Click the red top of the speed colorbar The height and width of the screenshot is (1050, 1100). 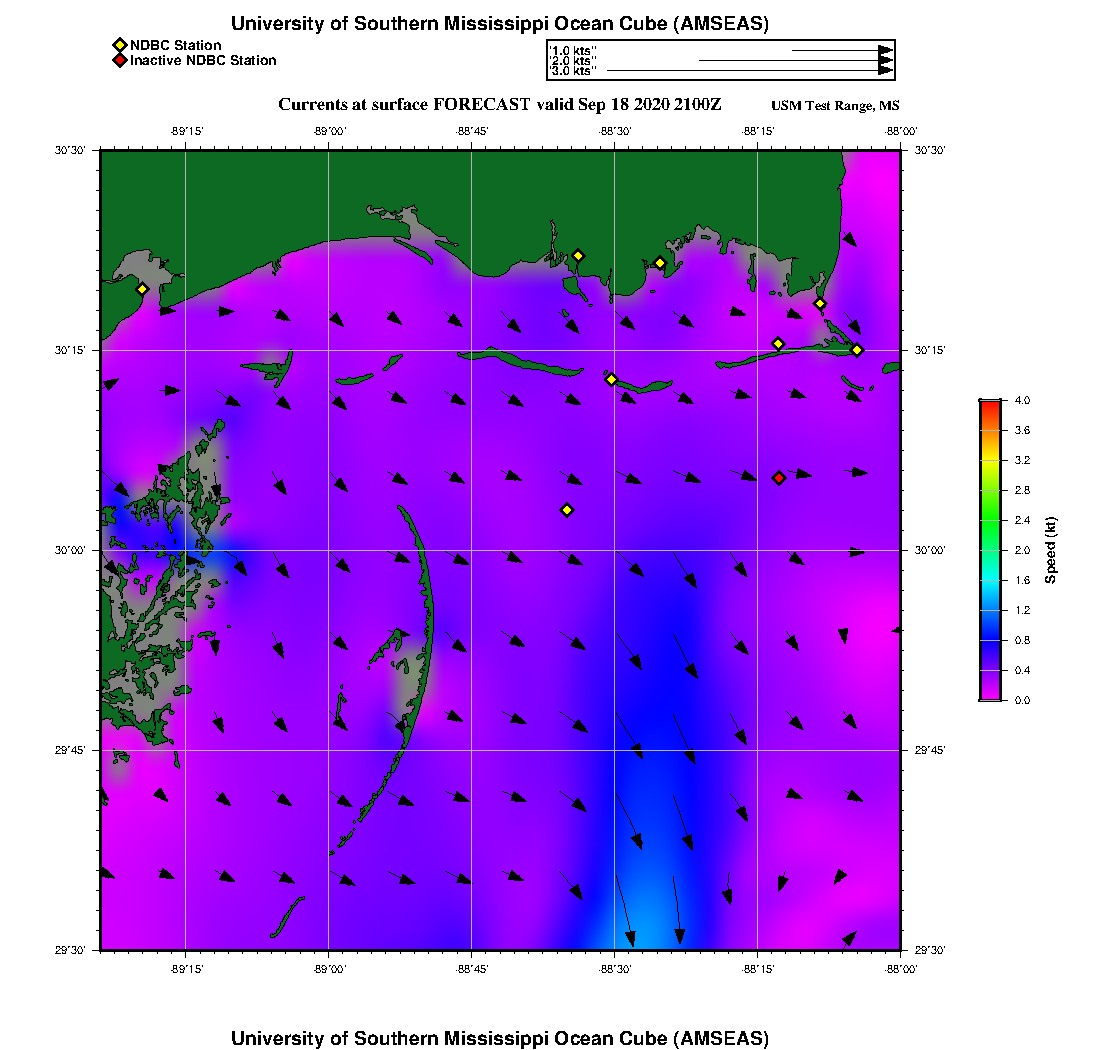[x=990, y=404]
